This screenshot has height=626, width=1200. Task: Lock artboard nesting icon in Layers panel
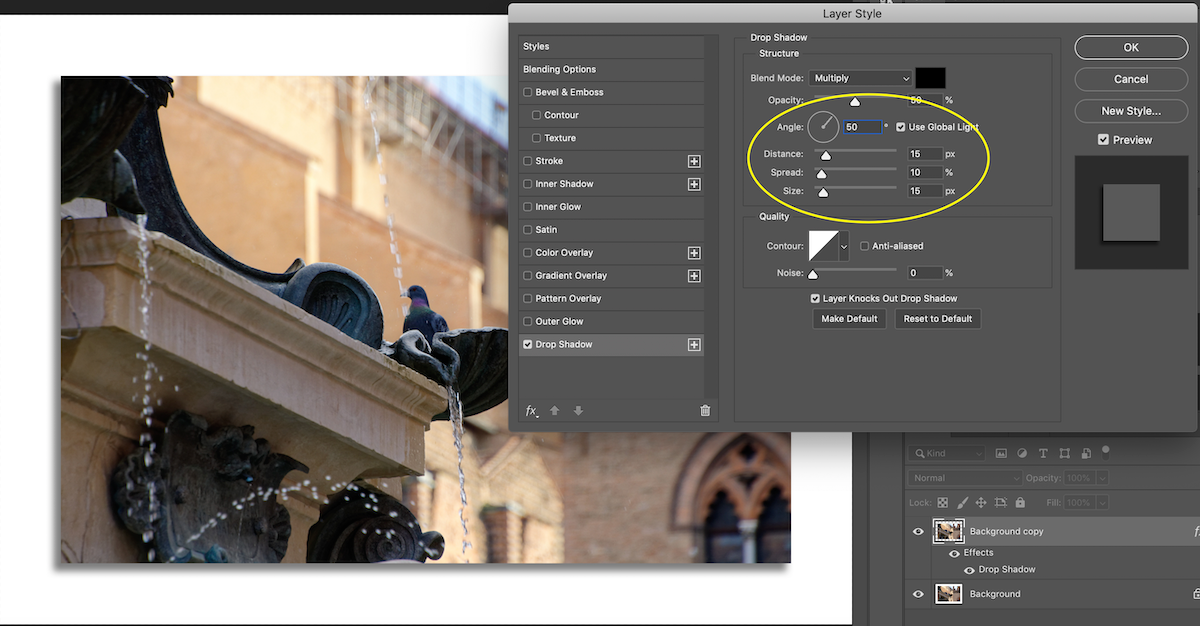tap(1000, 503)
